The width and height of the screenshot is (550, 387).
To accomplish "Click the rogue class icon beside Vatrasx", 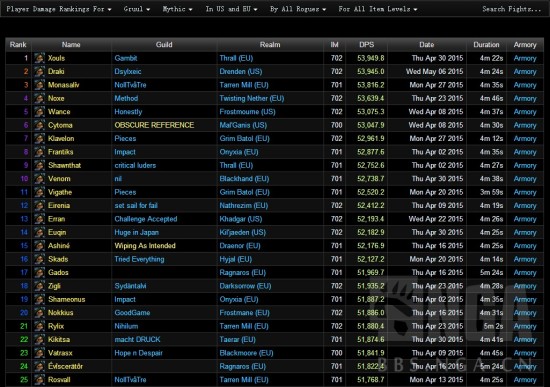I will tap(40, 353).
